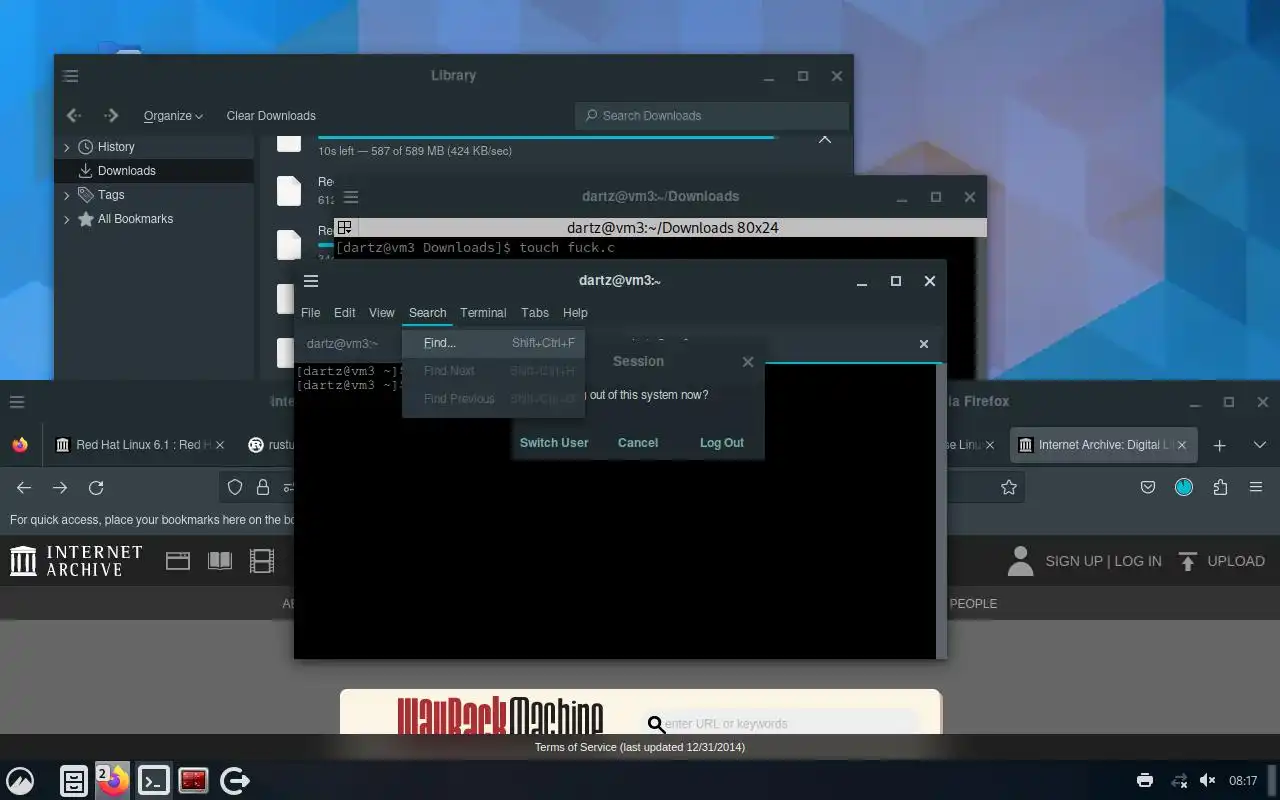The width and height of the screenshot is (1280, 800).
Task: Click the clock showing 08:17
Action: click(1243, 780)
